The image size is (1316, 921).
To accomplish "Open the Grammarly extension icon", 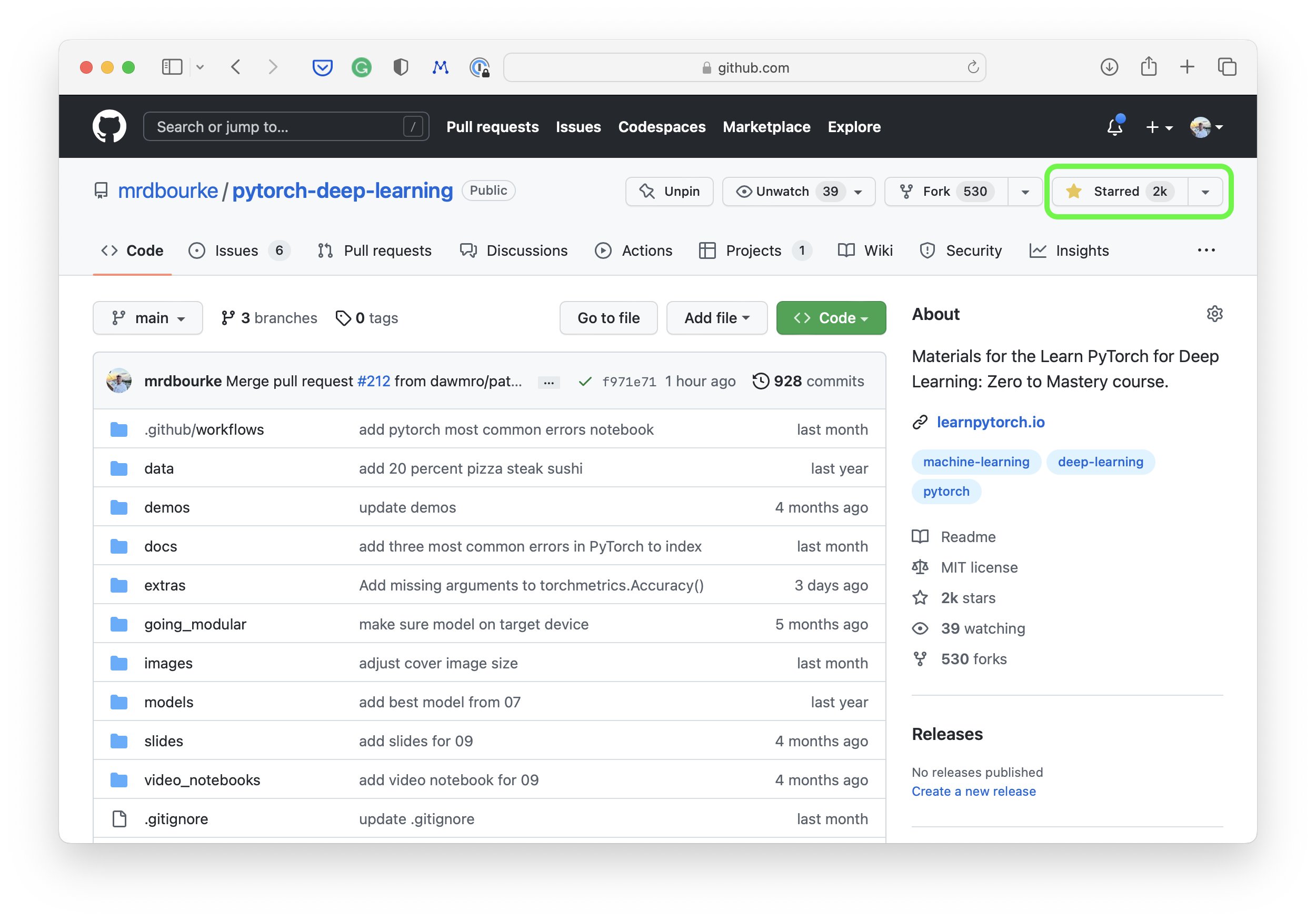I will click(x=361, y=68).
